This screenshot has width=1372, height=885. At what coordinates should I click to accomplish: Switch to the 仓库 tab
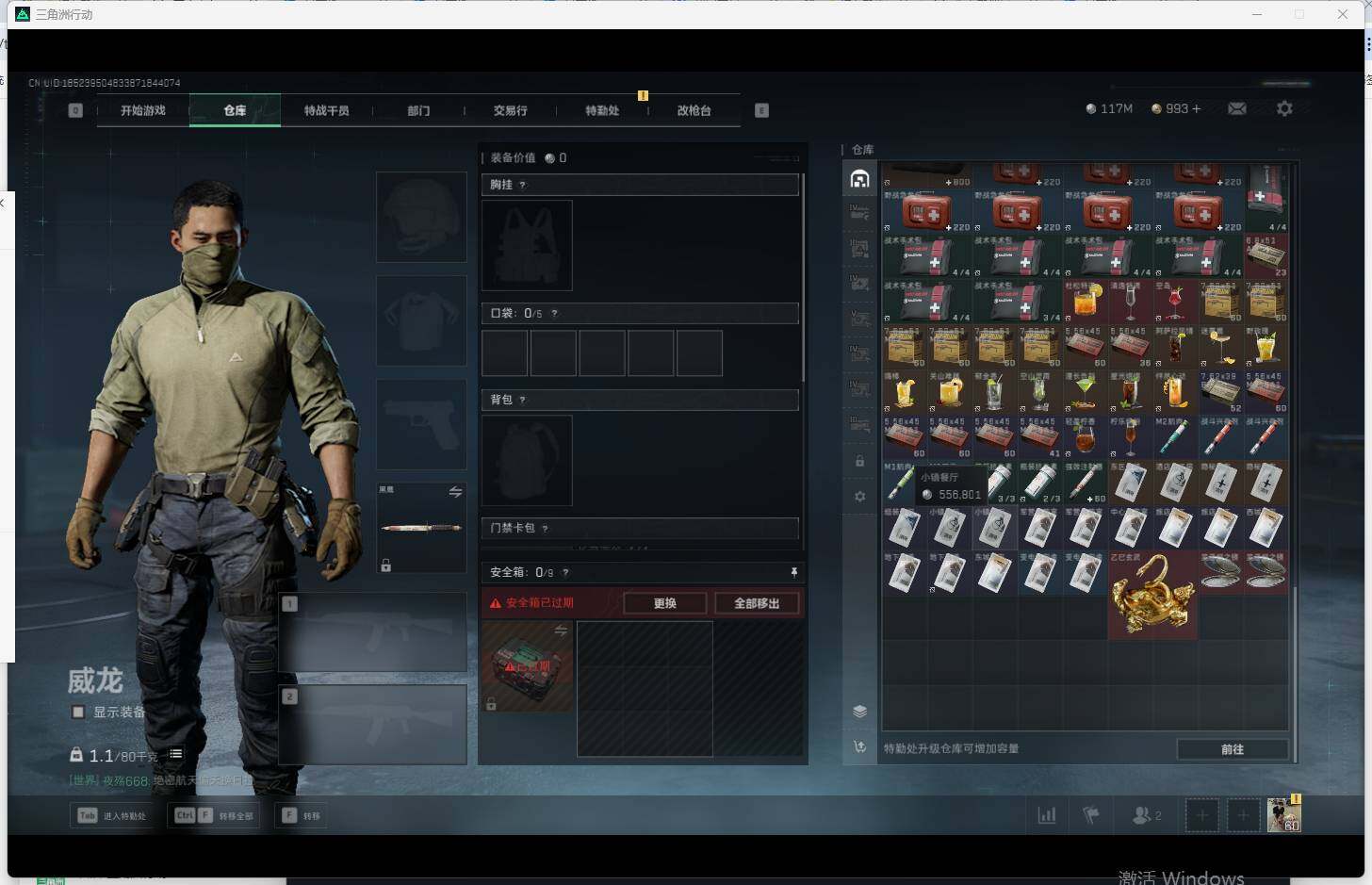tap(235, 110)
